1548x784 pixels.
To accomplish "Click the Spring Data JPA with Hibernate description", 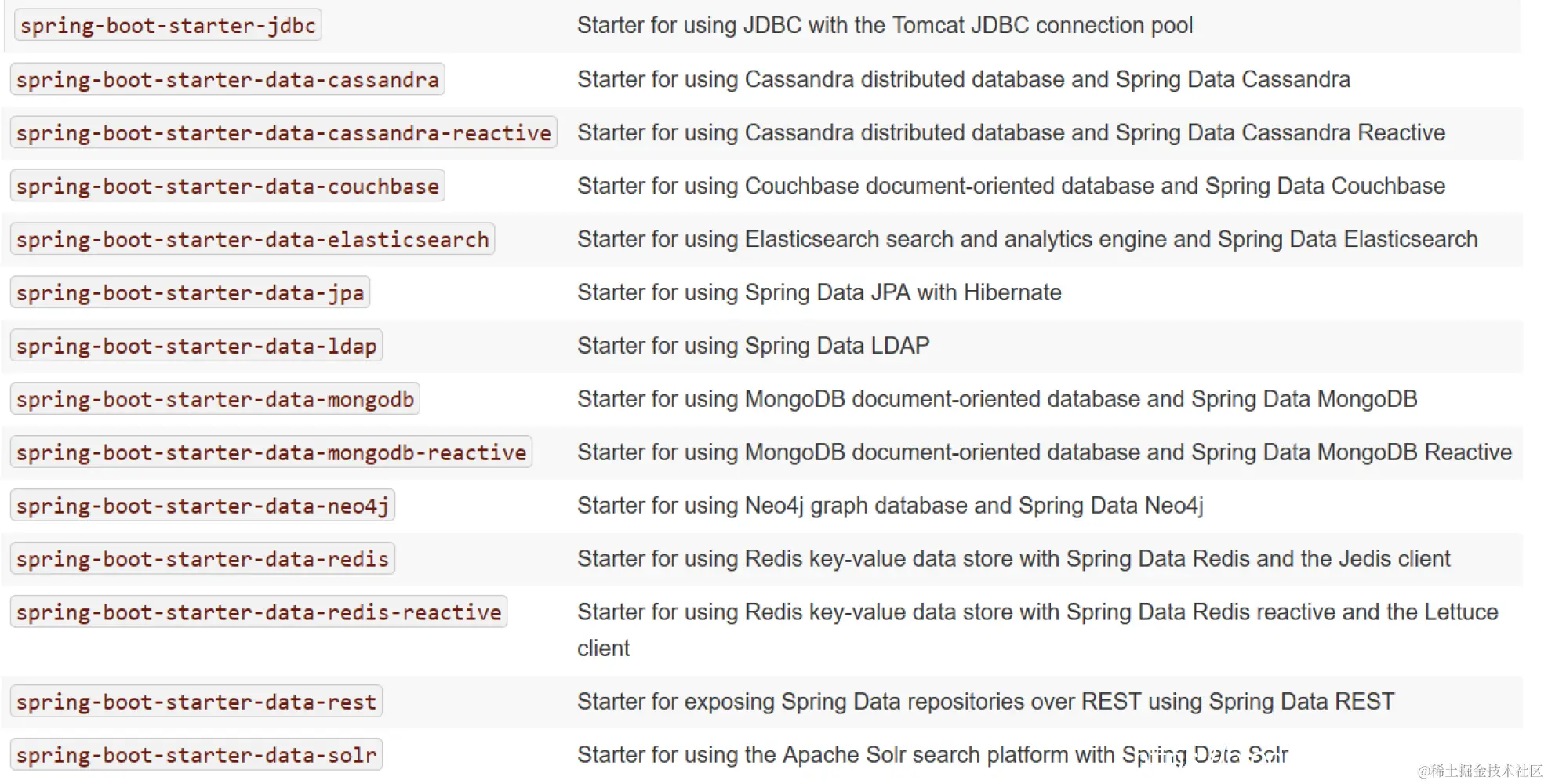I will click(x=819, y=293).
